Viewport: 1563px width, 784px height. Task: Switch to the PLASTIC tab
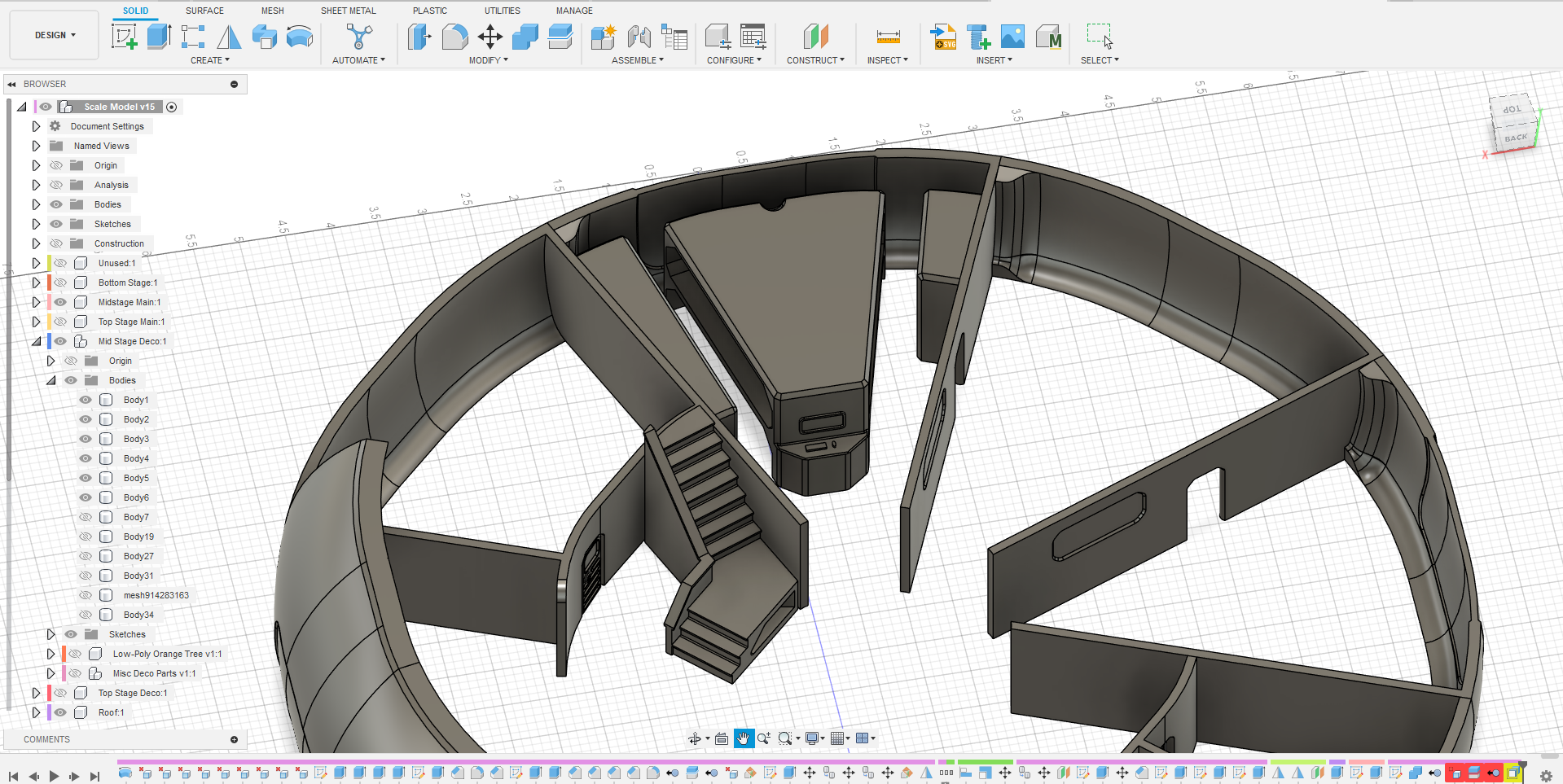click(430, 11)
